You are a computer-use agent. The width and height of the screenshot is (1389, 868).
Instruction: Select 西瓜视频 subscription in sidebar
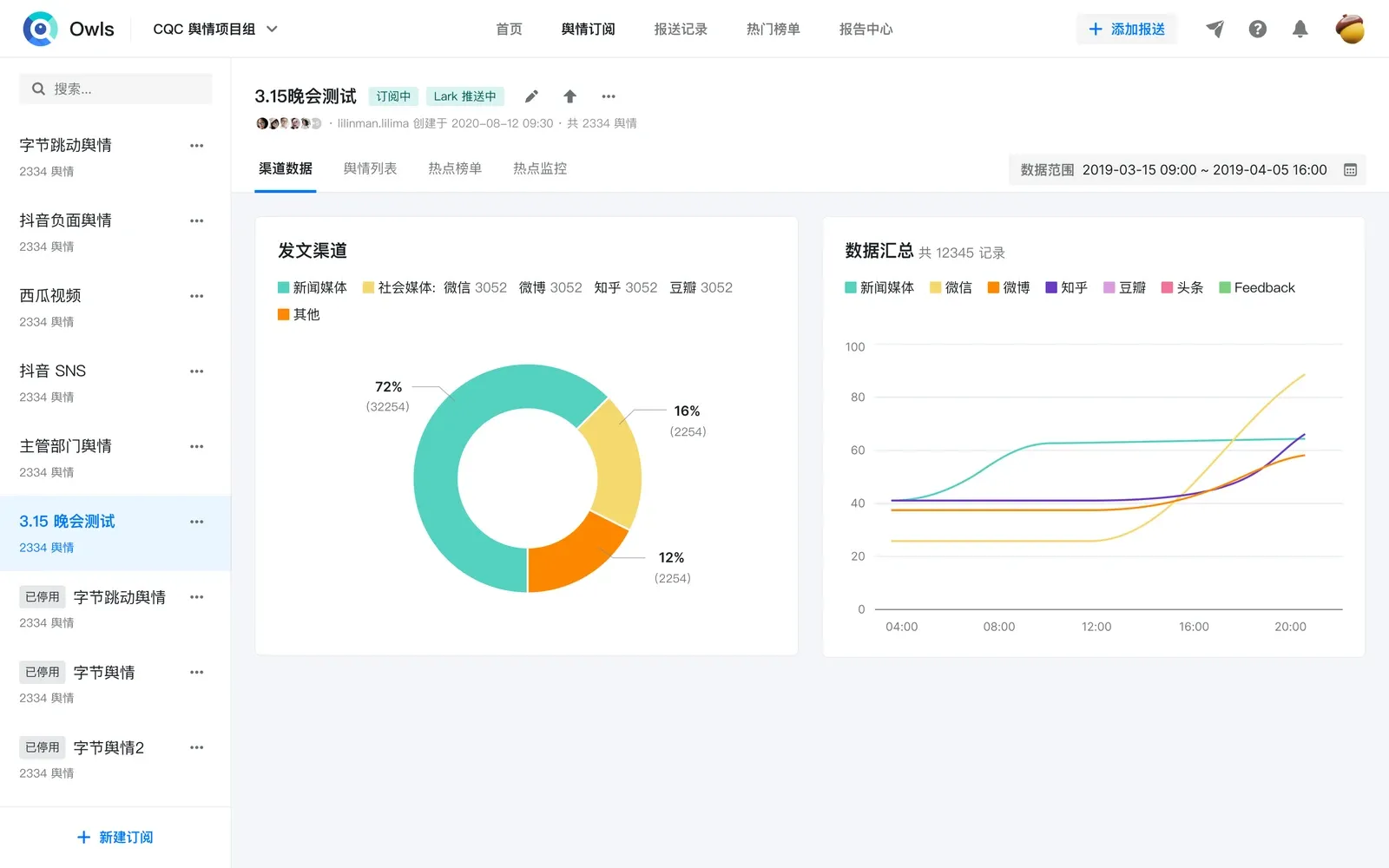115,307
